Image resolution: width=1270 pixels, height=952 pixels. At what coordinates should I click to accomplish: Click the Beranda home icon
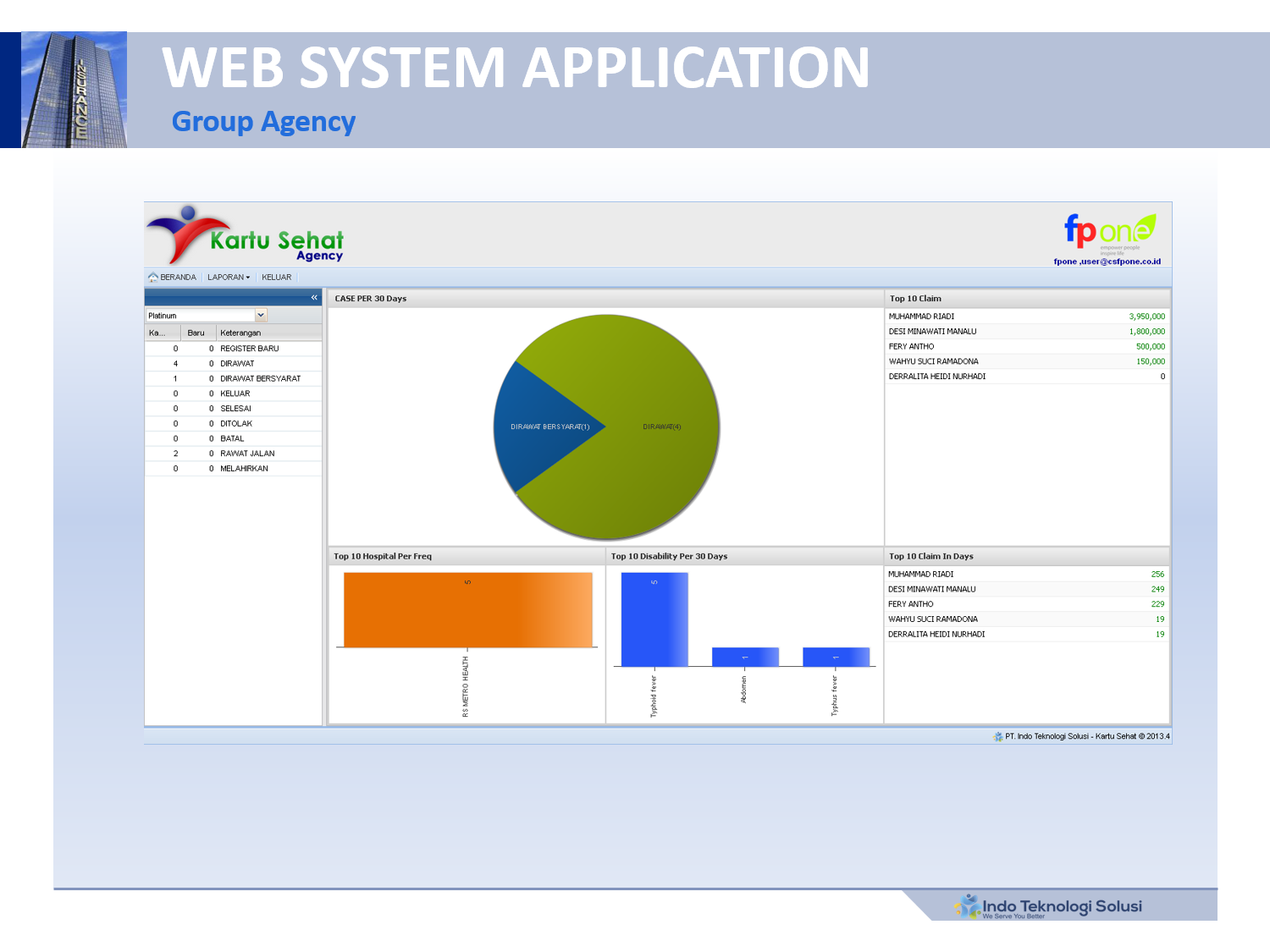(x=153, y=278)
